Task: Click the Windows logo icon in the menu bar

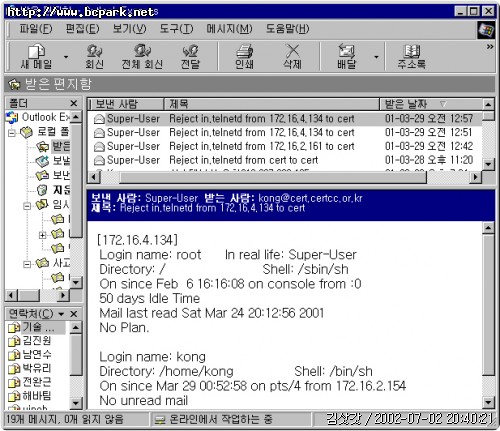Action: 486,30
